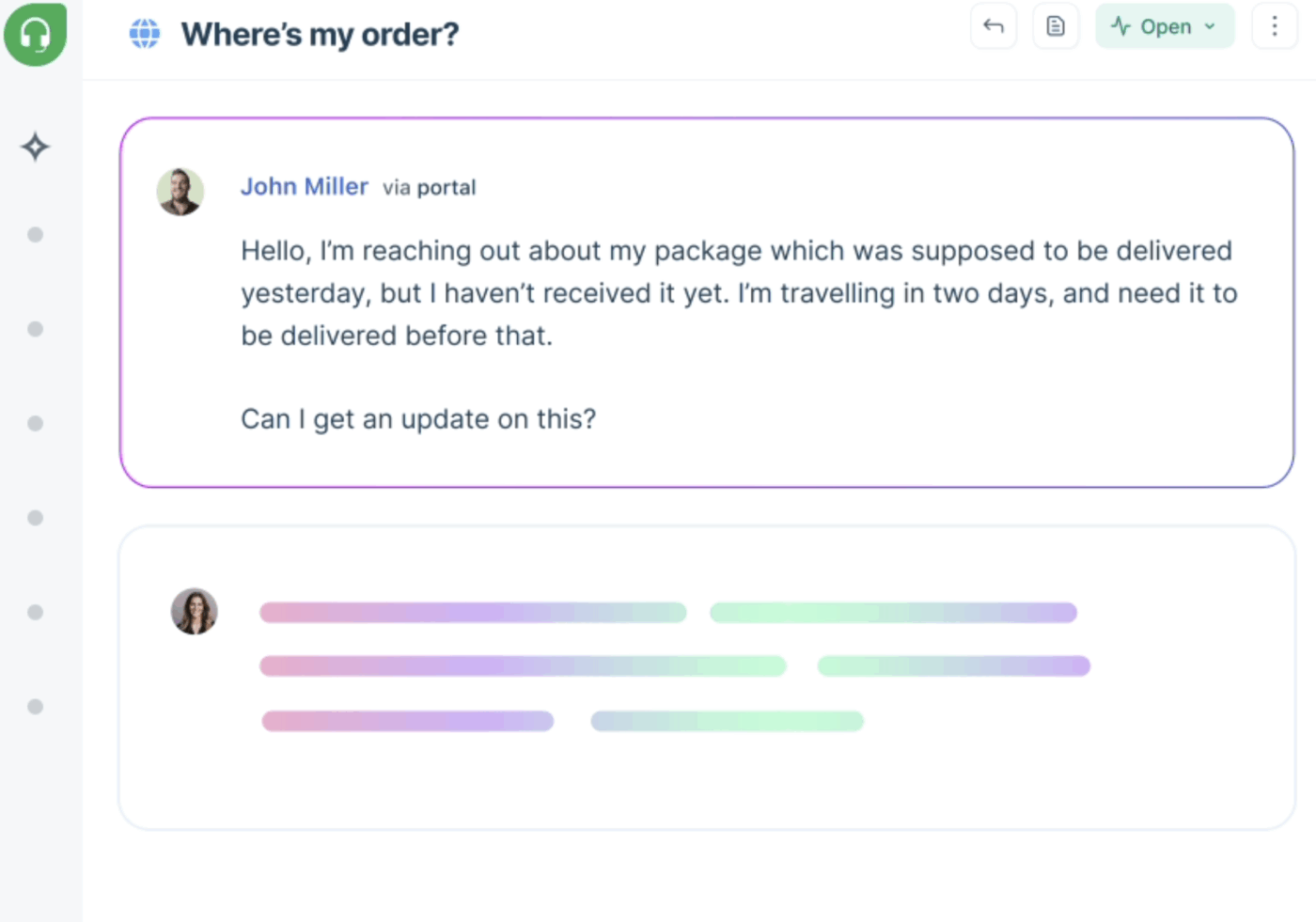
Task: Click the second sidebar dot to activate it
Action: pos(36,329)
